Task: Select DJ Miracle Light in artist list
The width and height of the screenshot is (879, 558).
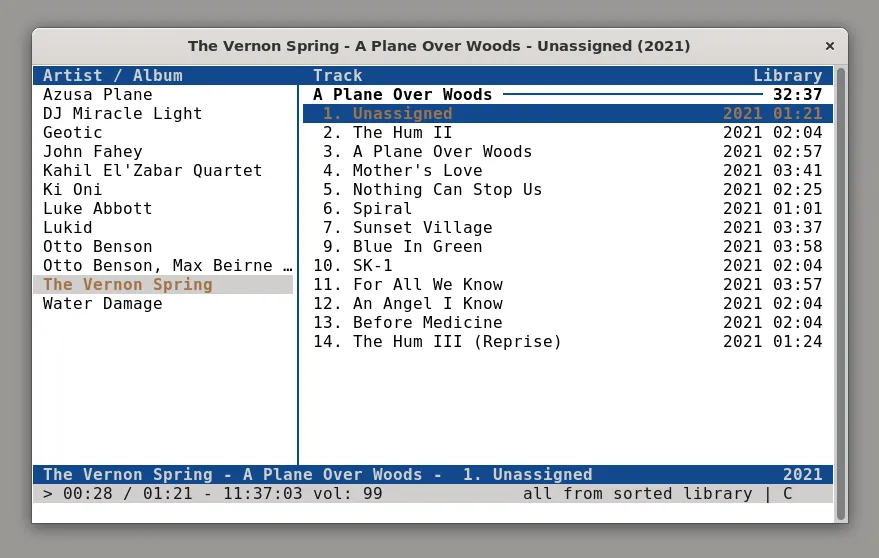Action: click(x=122, y=114)
